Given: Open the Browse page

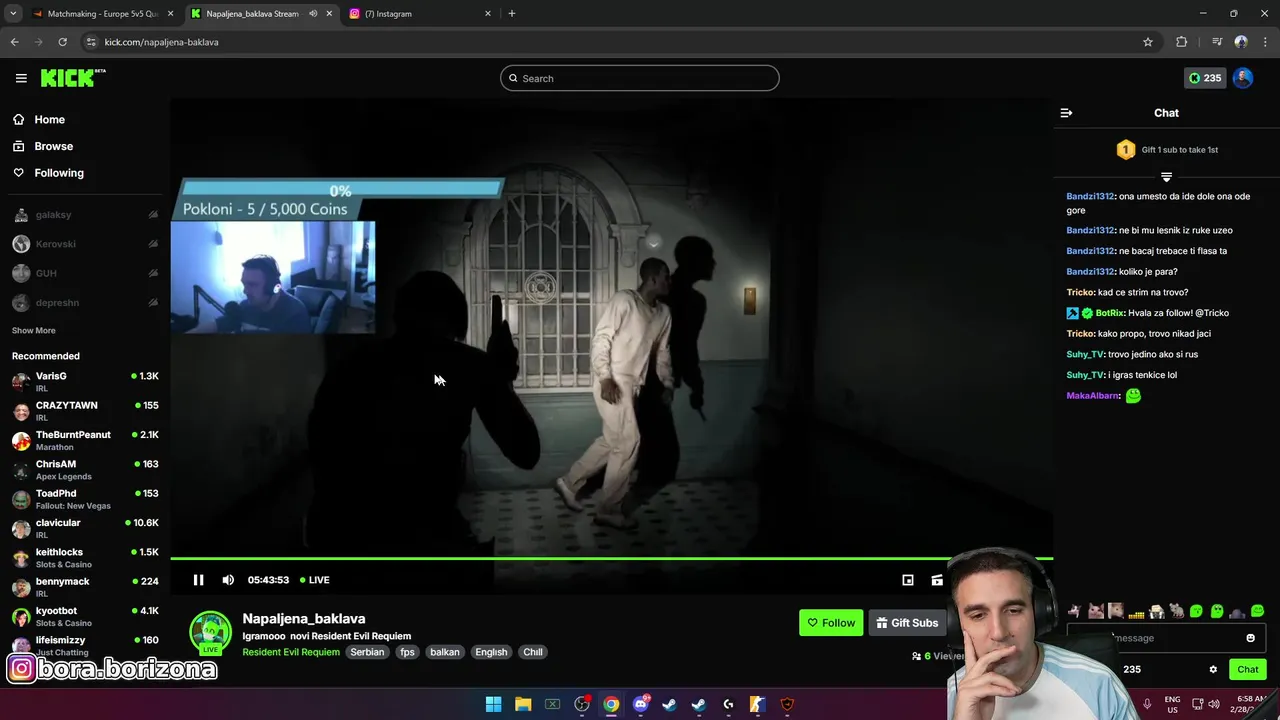Looking at the screenshot, I should 53,146.
